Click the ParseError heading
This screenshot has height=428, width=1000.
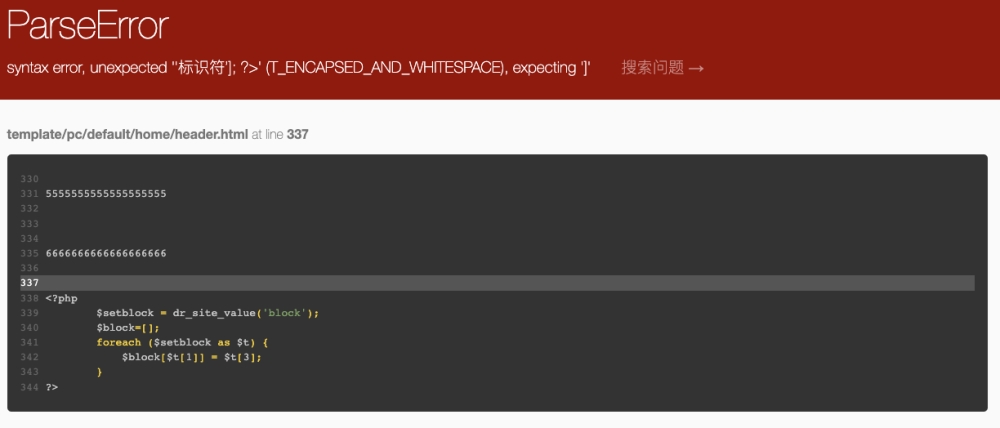87,26
